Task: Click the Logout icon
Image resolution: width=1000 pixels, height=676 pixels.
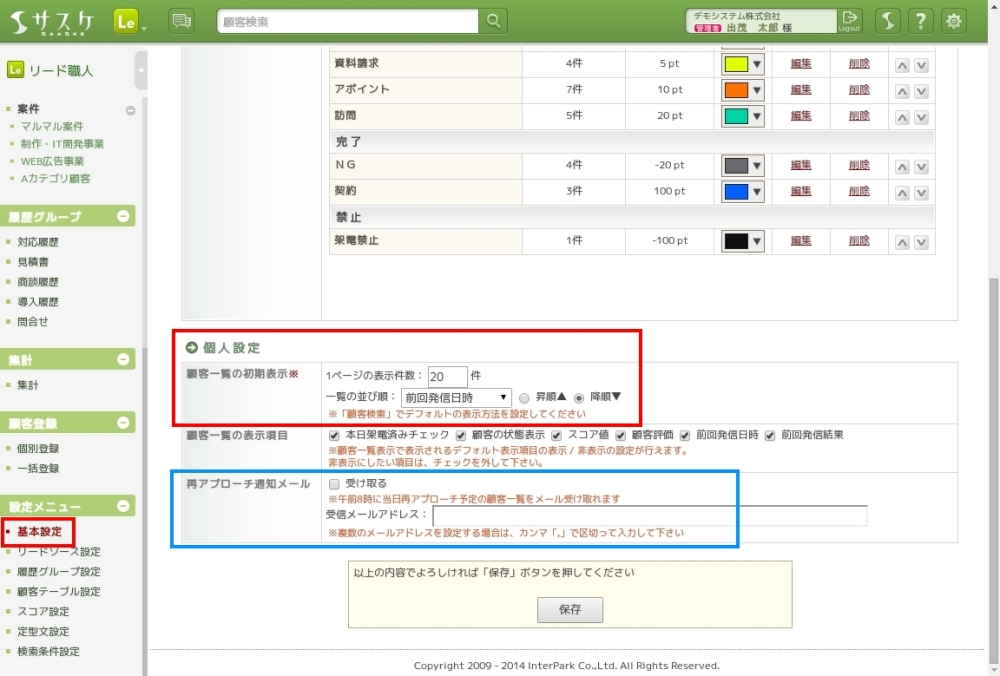Action: pyautogui.click(x=849, y=20)
